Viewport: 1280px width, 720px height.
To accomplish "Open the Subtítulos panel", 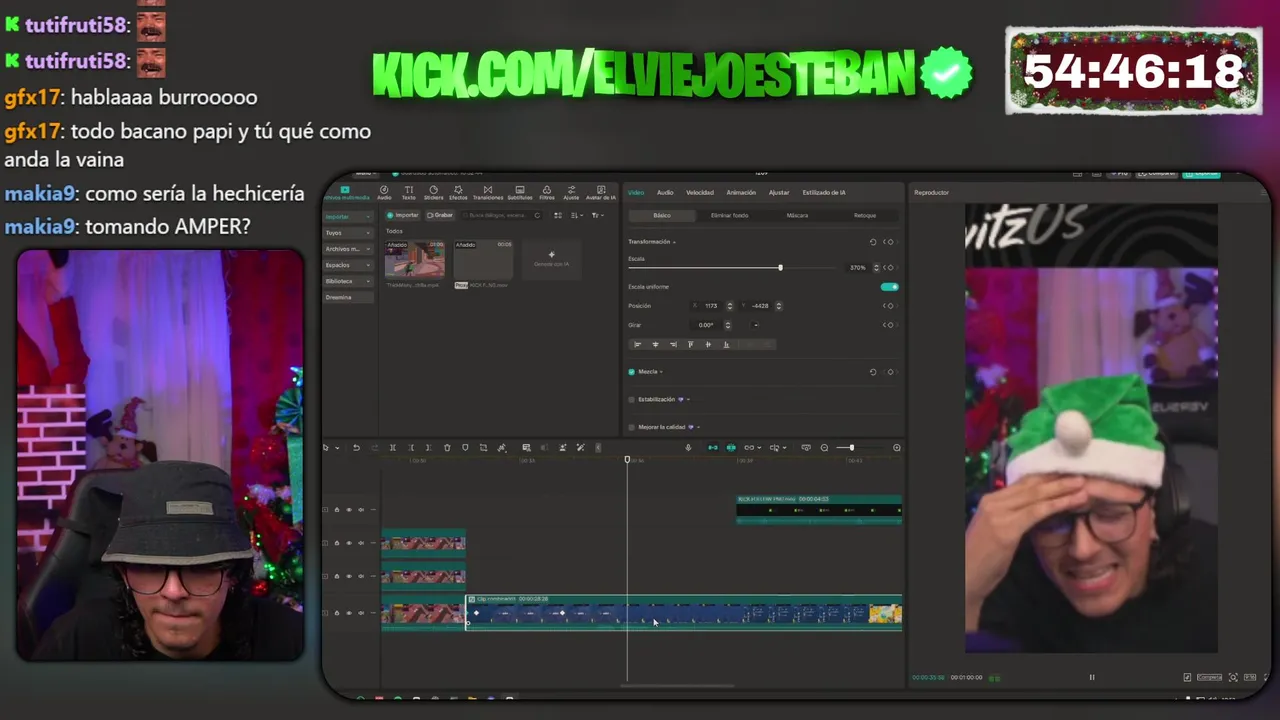I will 520,192.
